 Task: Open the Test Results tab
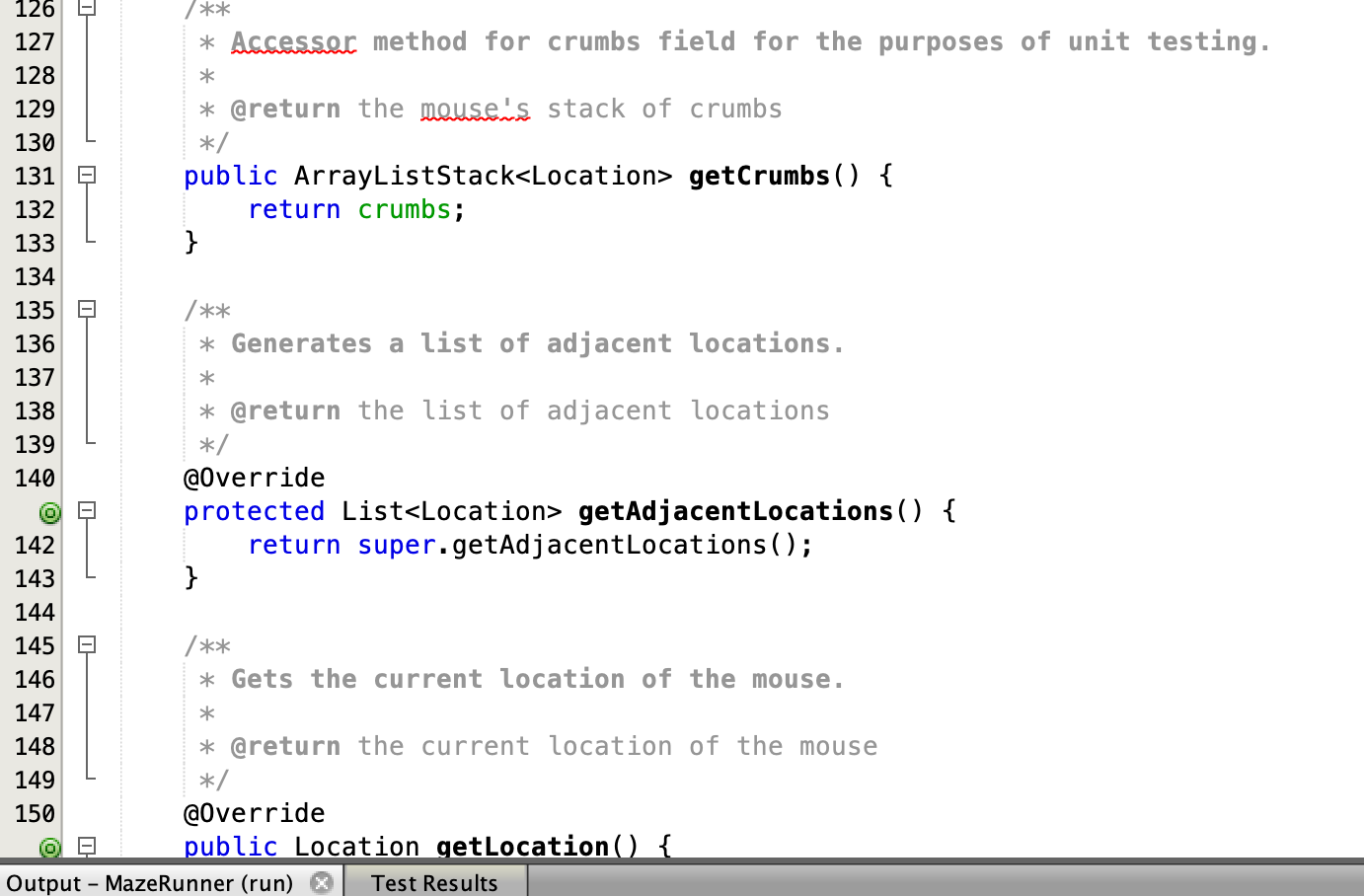(434, 882)
